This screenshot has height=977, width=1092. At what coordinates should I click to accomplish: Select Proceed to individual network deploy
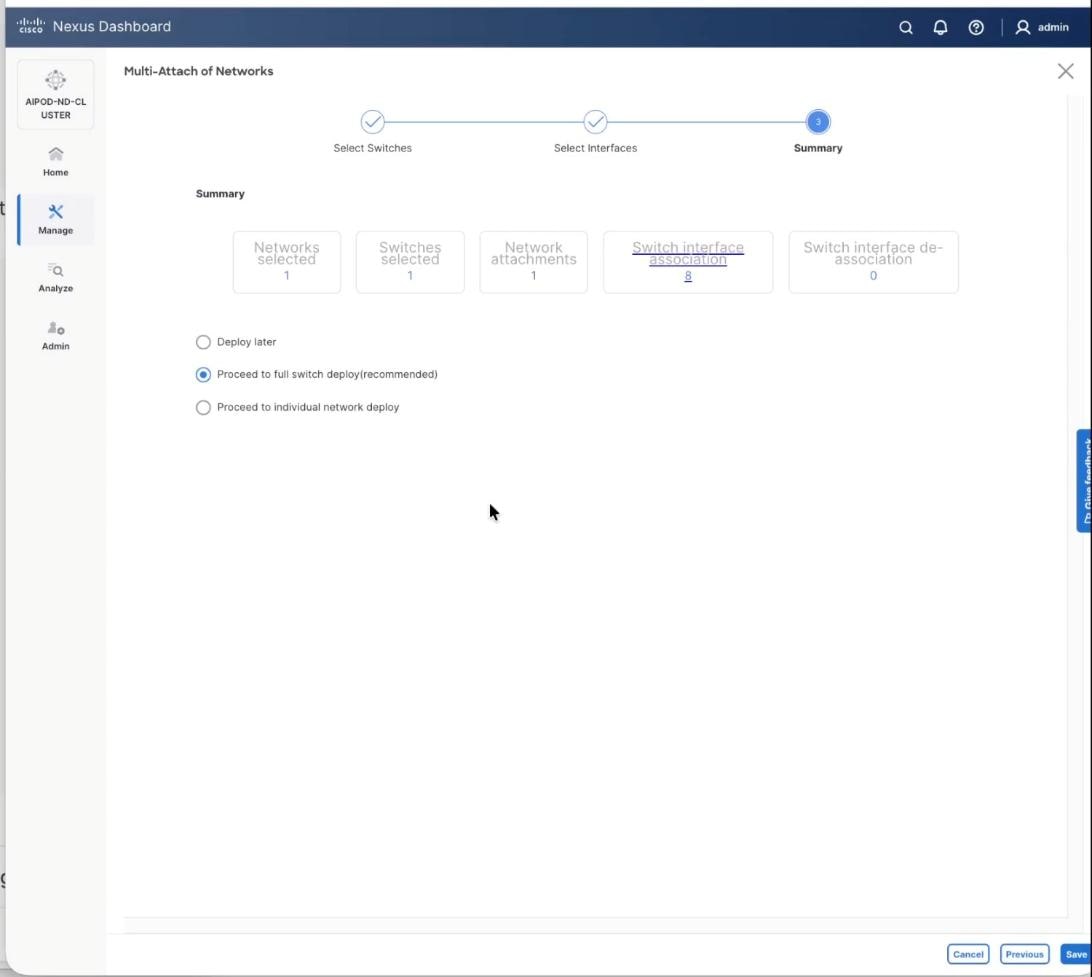coord(203,407)
